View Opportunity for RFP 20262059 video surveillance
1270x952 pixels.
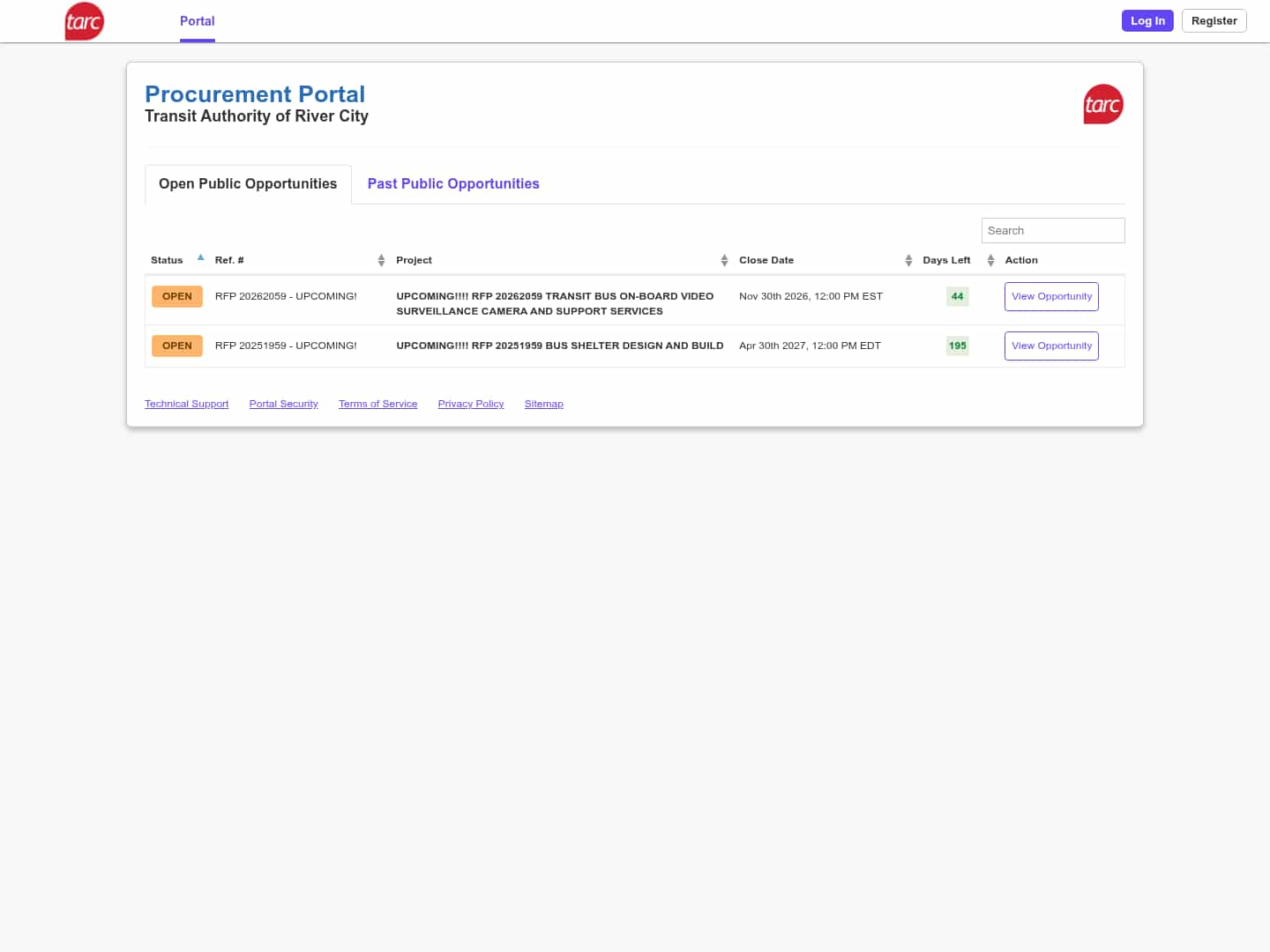pyautogui.click(x=1051, y=296)
